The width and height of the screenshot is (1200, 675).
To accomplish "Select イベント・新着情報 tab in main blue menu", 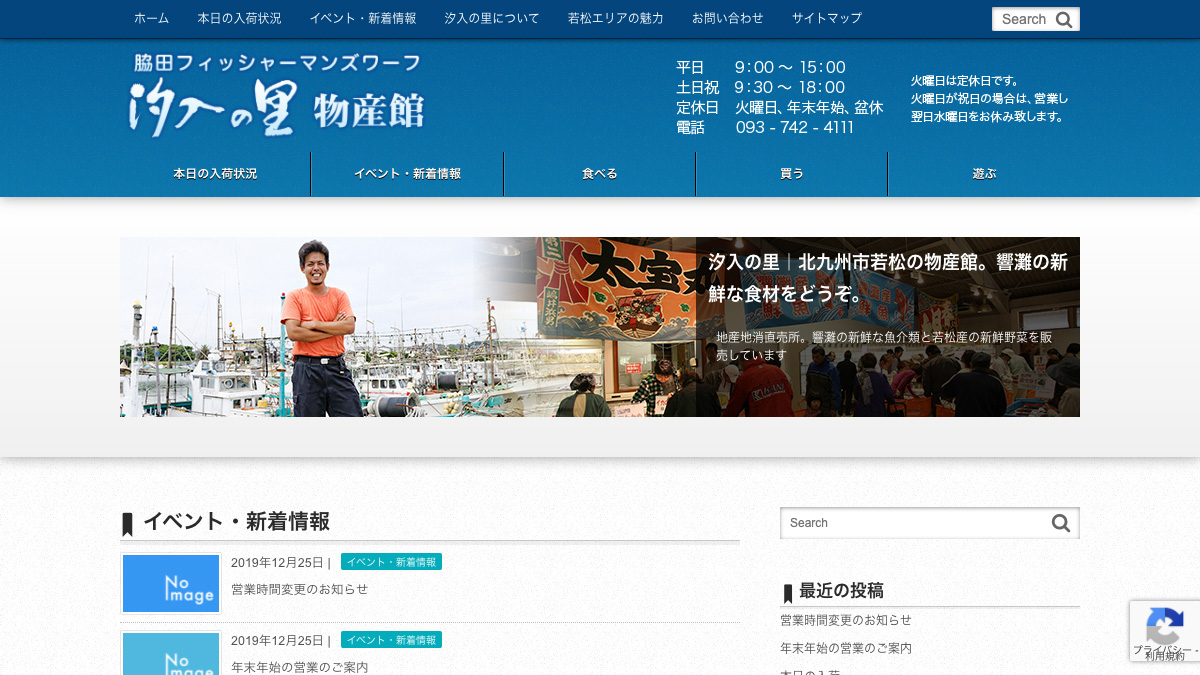I will (x=407, y=174).
